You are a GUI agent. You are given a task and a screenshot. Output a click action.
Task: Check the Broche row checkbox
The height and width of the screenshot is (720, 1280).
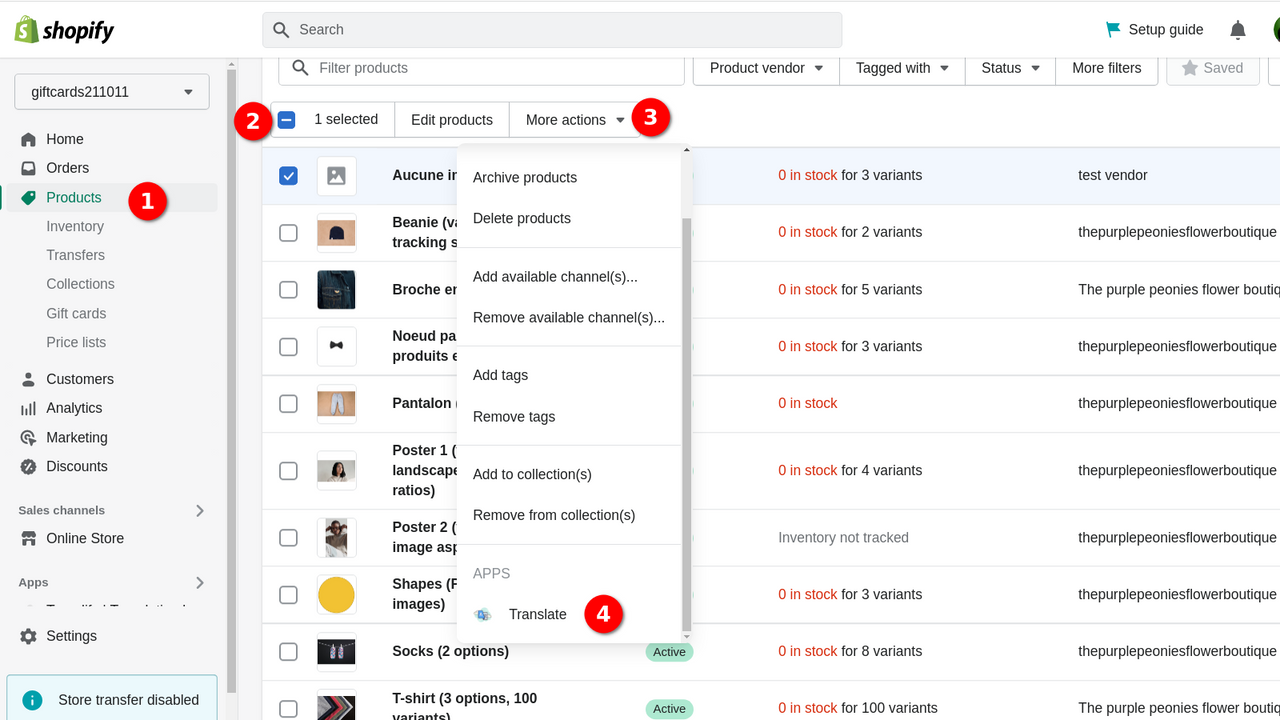click(x=288, y=289)
